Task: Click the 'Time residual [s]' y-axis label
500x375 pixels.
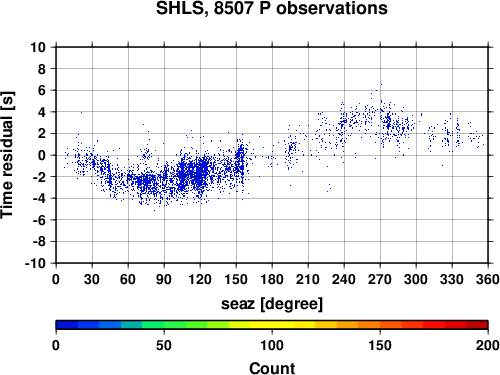Action: pyautogui.click(x=7, y=155)
